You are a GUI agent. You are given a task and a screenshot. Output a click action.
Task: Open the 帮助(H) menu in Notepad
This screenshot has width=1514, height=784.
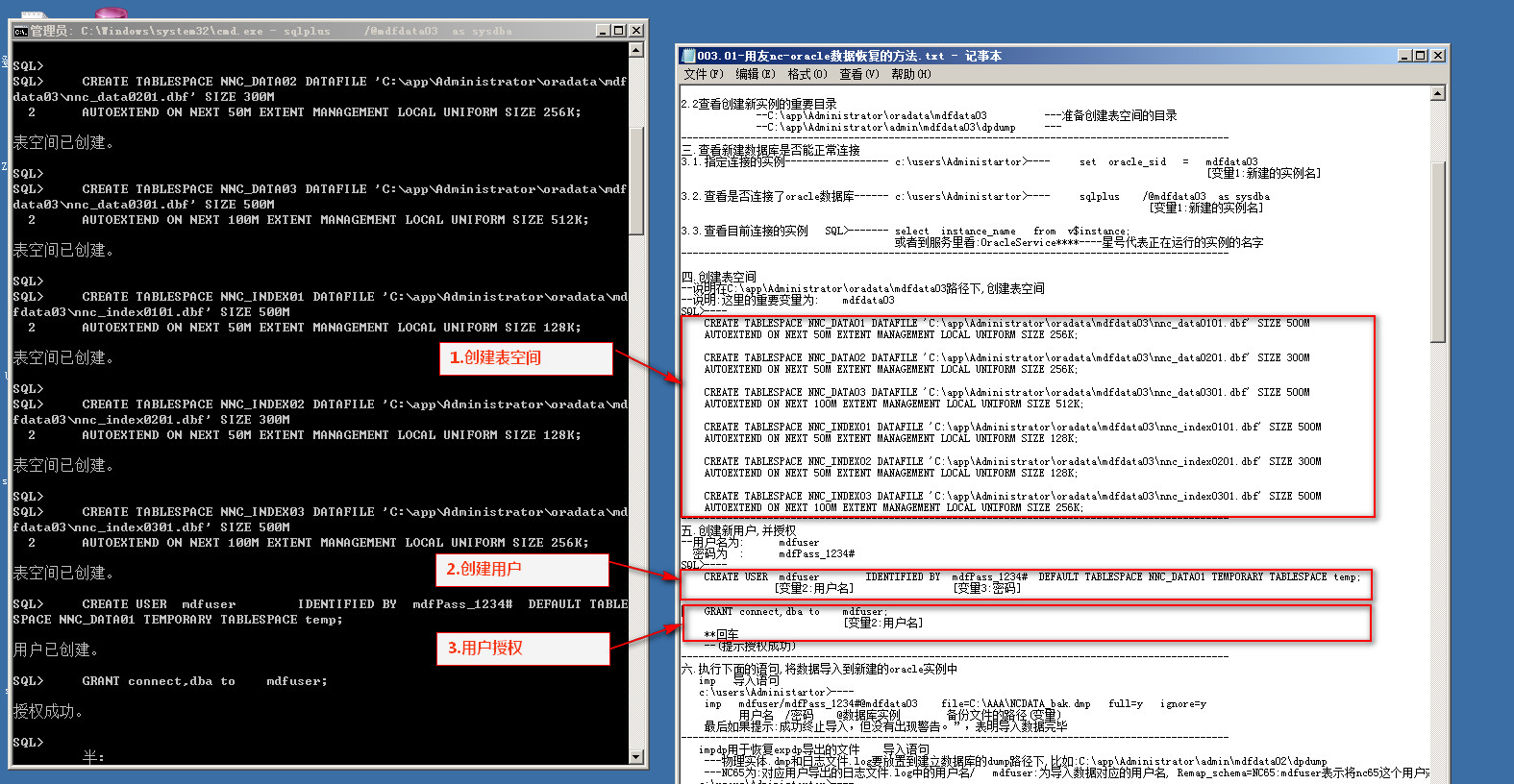(910, 74)
